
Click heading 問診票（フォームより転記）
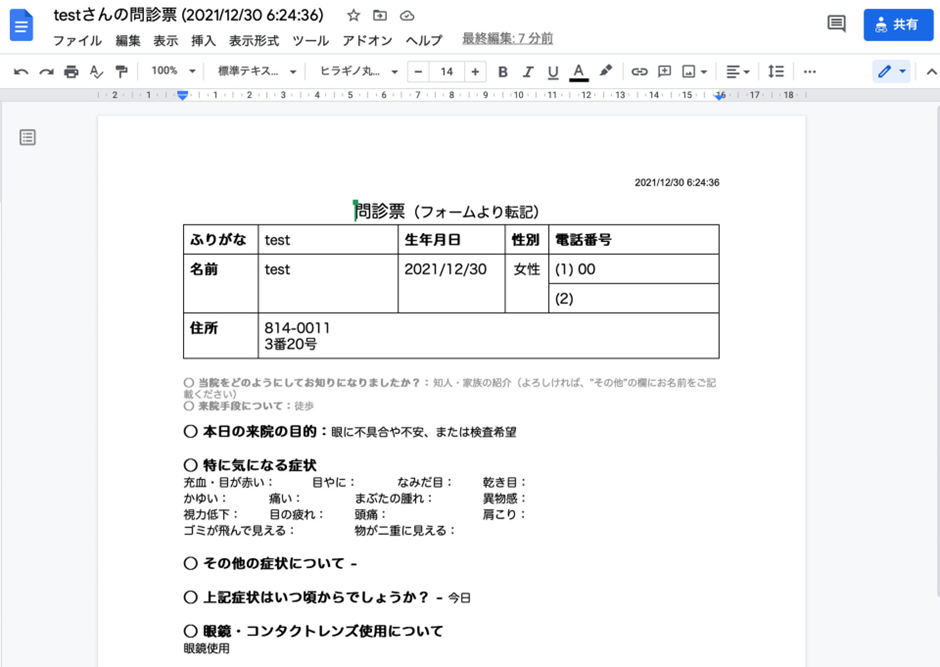(447, 212)
